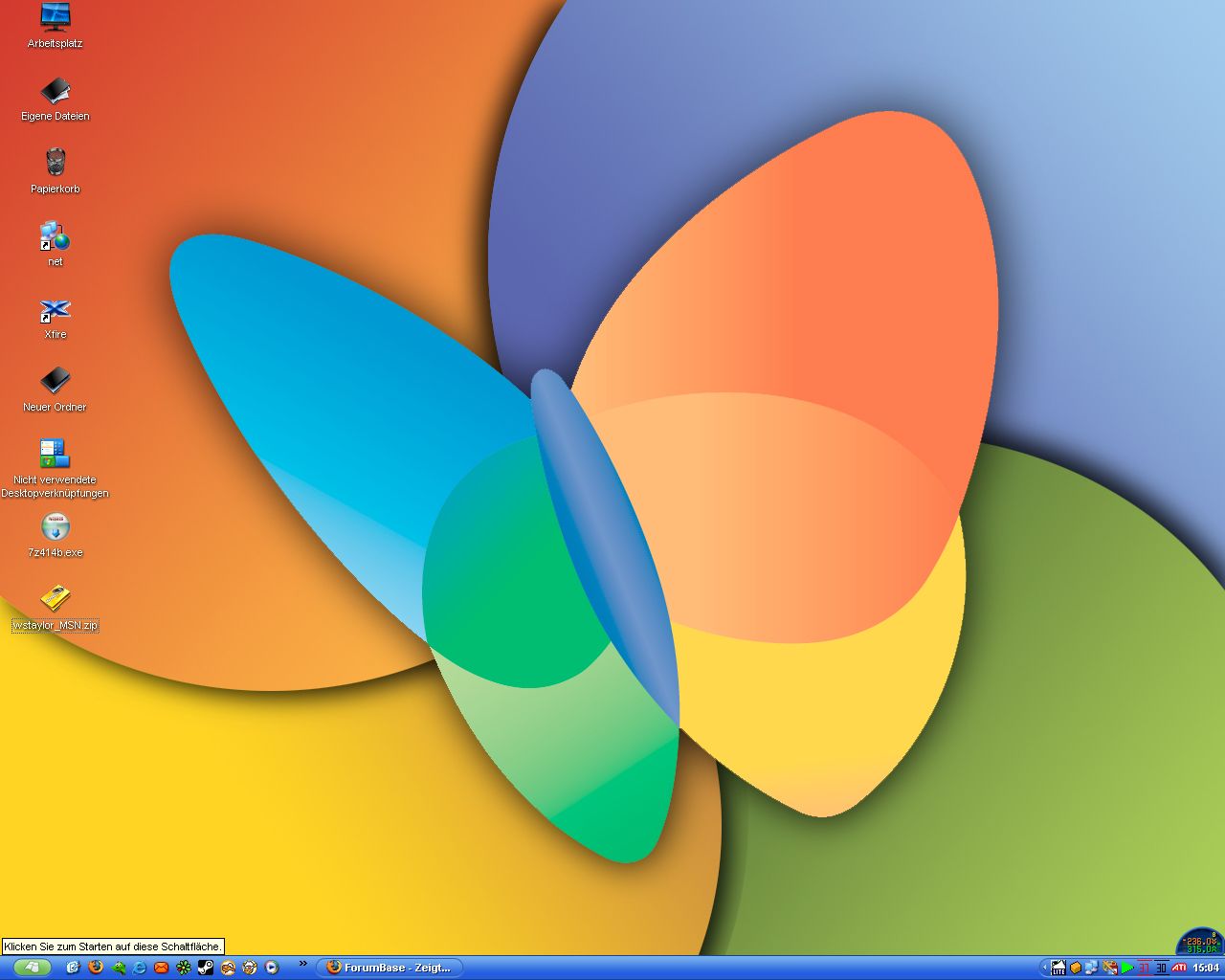Expand hidden quick launch items chevron
This screenshot has height=980, width=1225.
tap(303, 964)
